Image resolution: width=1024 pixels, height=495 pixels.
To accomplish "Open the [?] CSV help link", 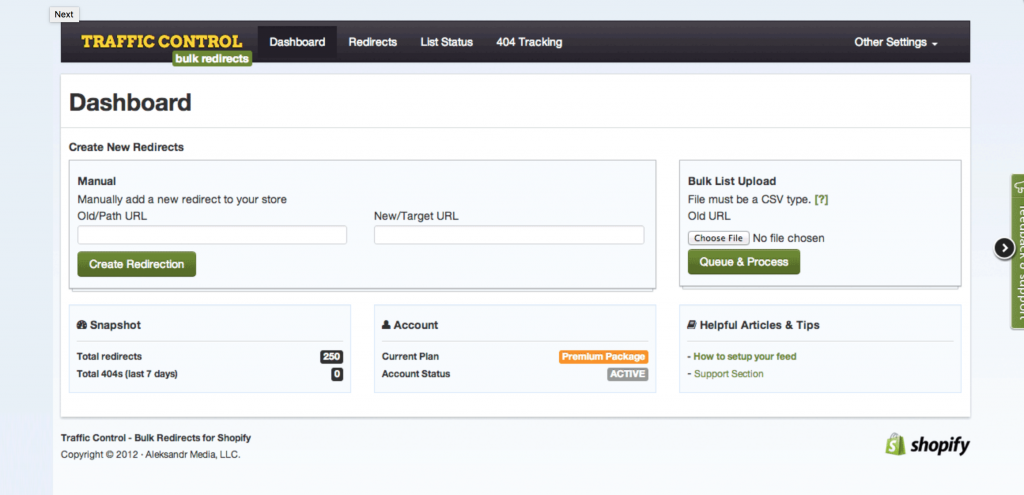I will 822,200.
